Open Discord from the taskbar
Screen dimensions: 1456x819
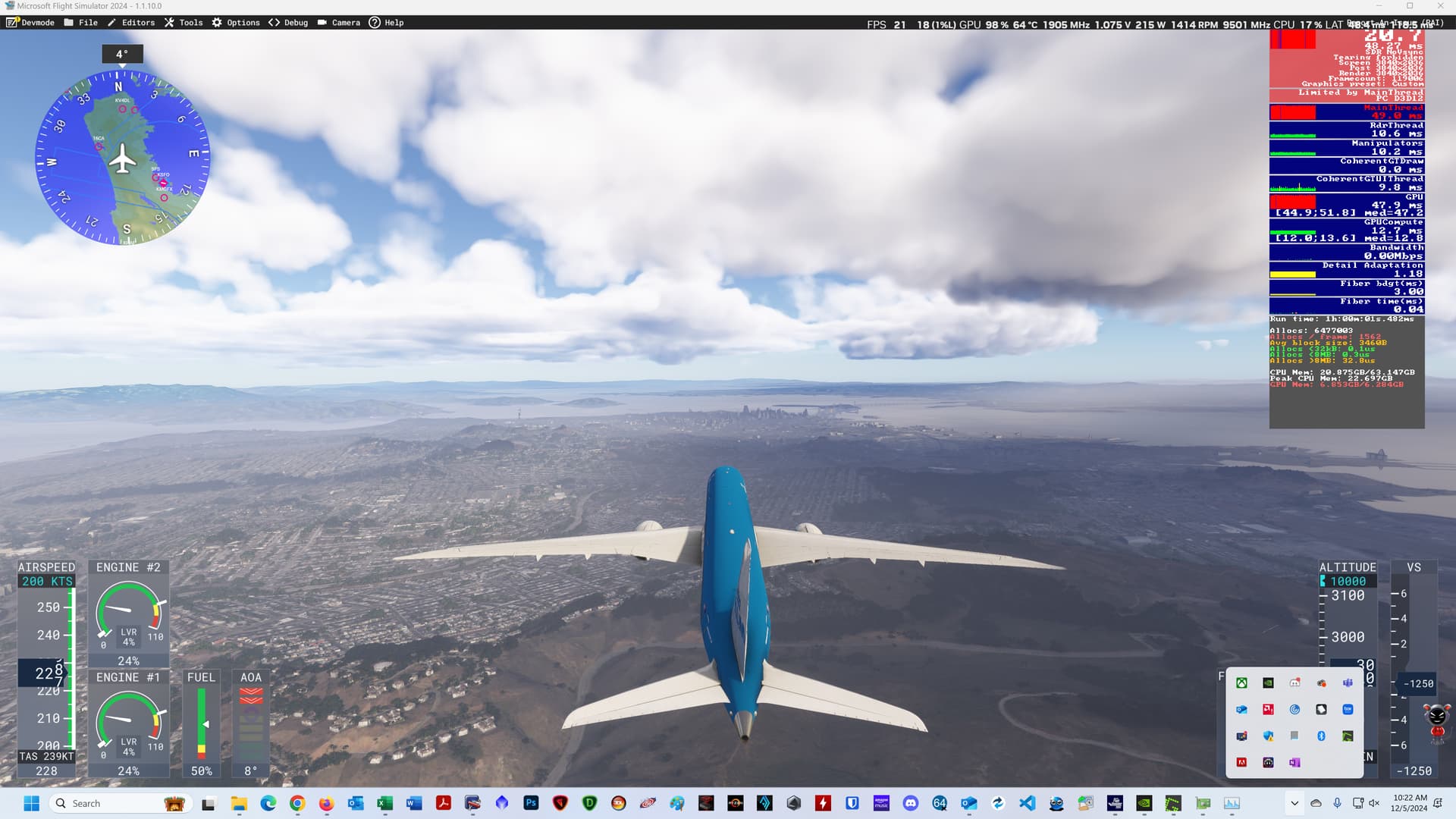point(911,803)
